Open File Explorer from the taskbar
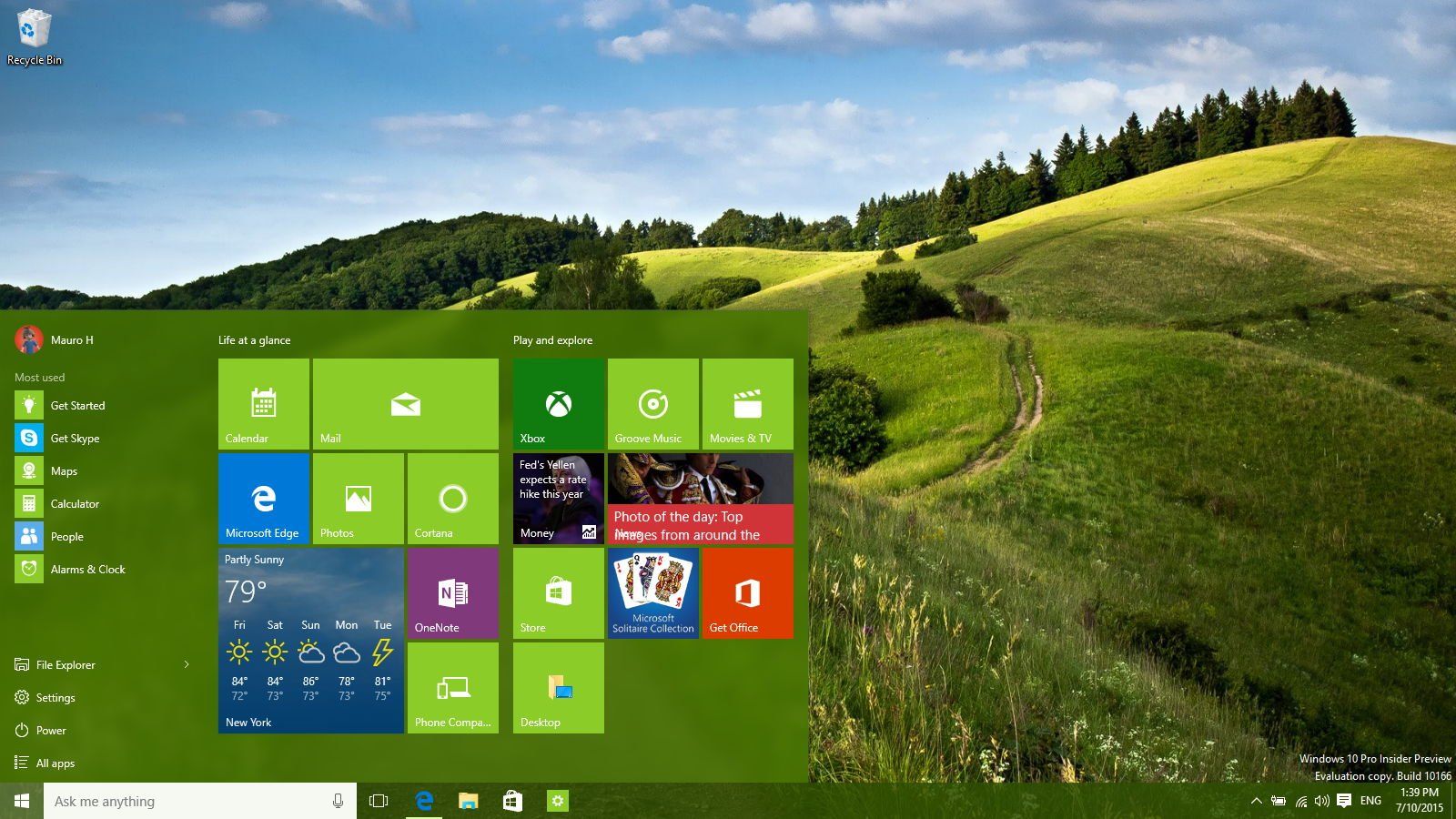Image resolution: width=1456 pixels, height=819 pixels. point(469,801)
